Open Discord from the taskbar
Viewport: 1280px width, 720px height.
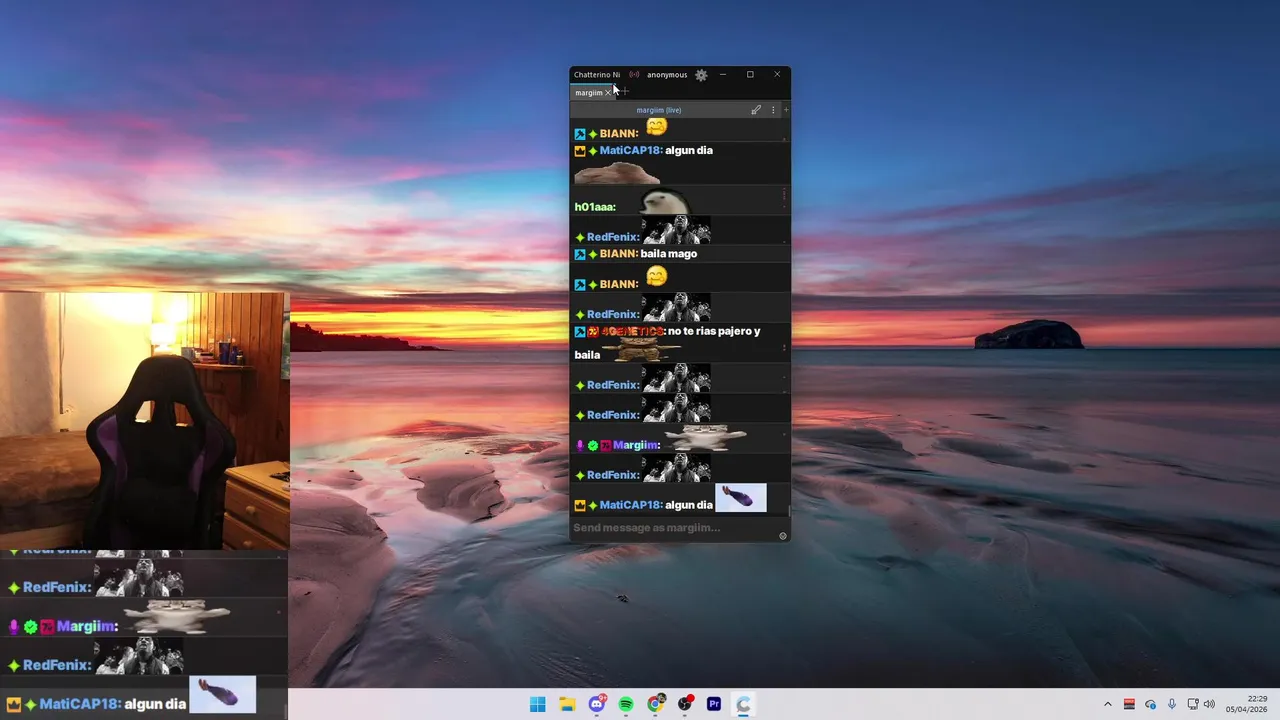coord(597,704)
